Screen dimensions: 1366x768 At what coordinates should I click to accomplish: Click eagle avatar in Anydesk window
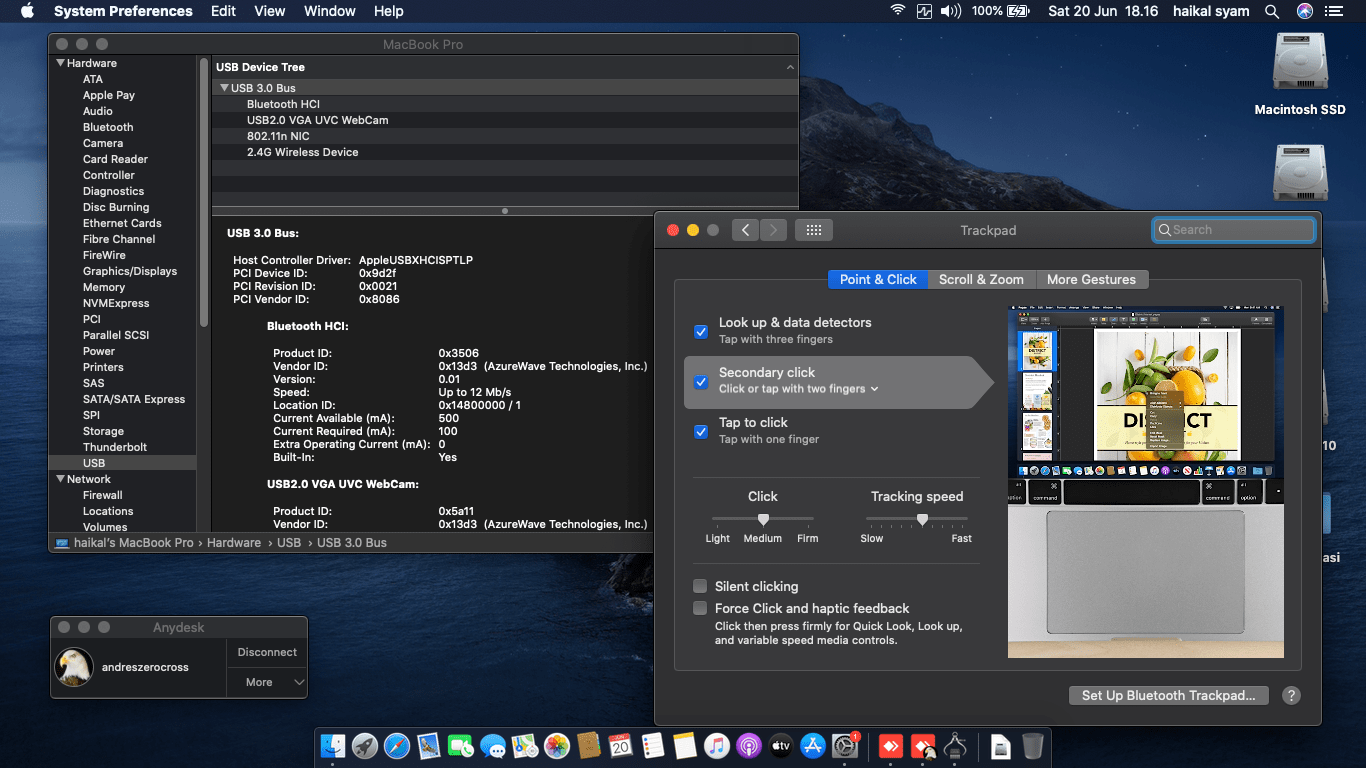point(75,667)
